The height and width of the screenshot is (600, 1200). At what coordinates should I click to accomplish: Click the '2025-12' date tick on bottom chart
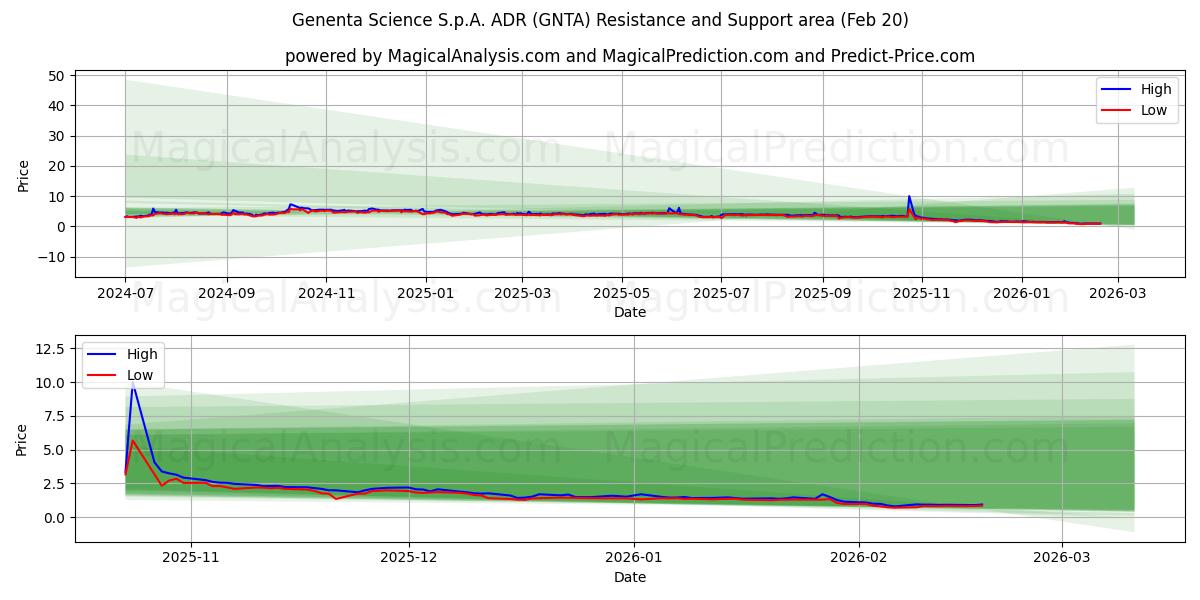[x=410, y=560]
